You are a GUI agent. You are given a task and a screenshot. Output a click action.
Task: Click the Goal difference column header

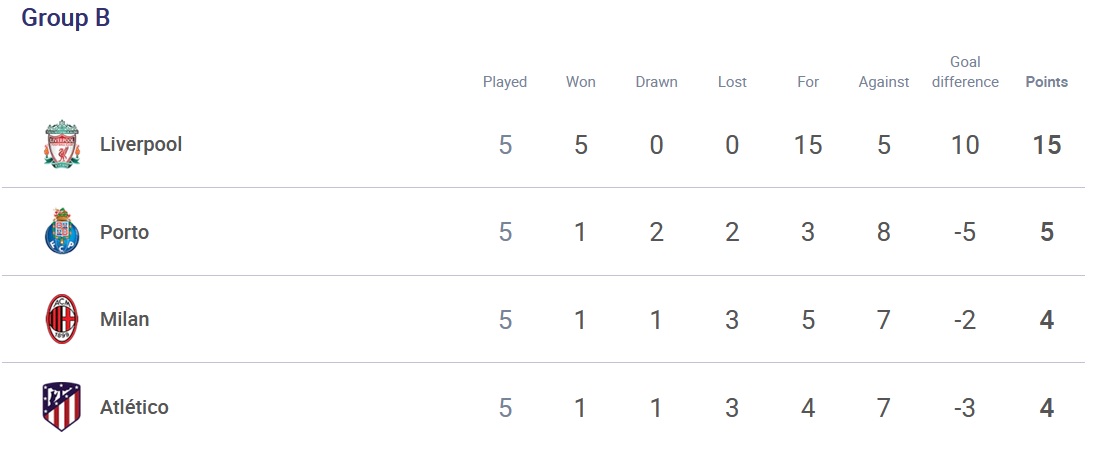(966, 72)
